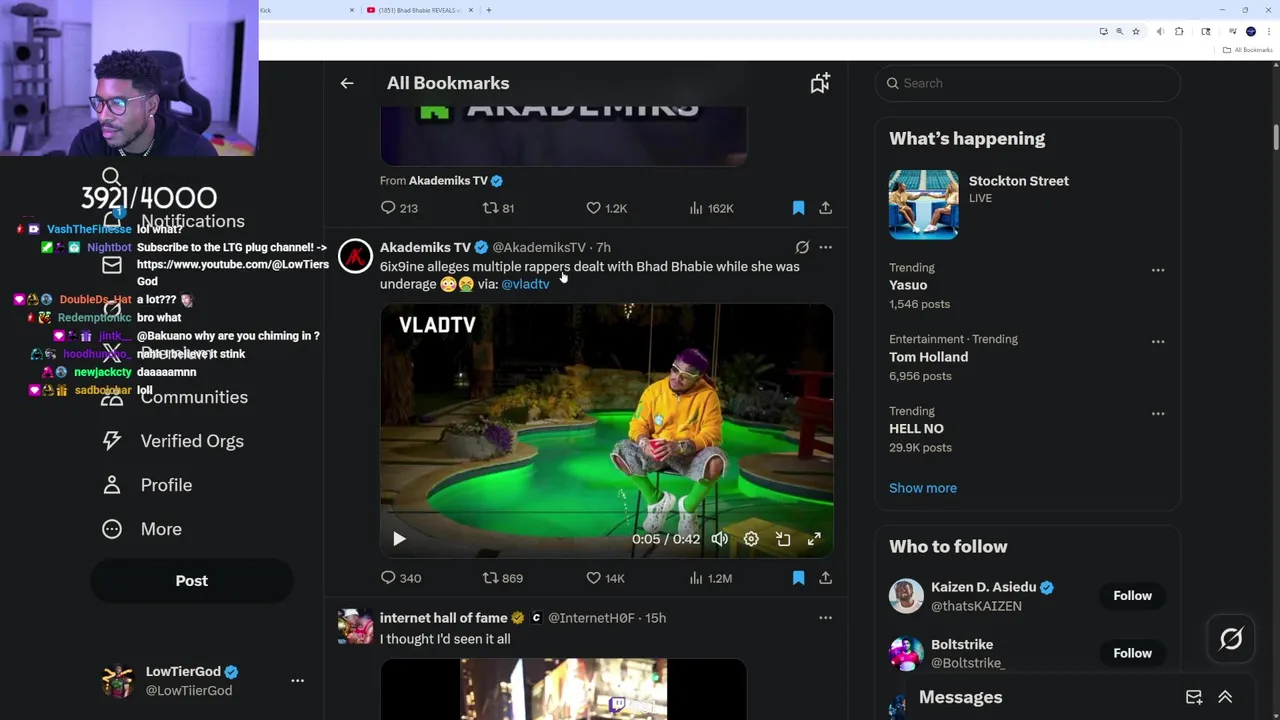The image size is (1280, 720).
Task: Click Grok explain icon on 6ix9ine post
Action: click(x=802, y=247)
